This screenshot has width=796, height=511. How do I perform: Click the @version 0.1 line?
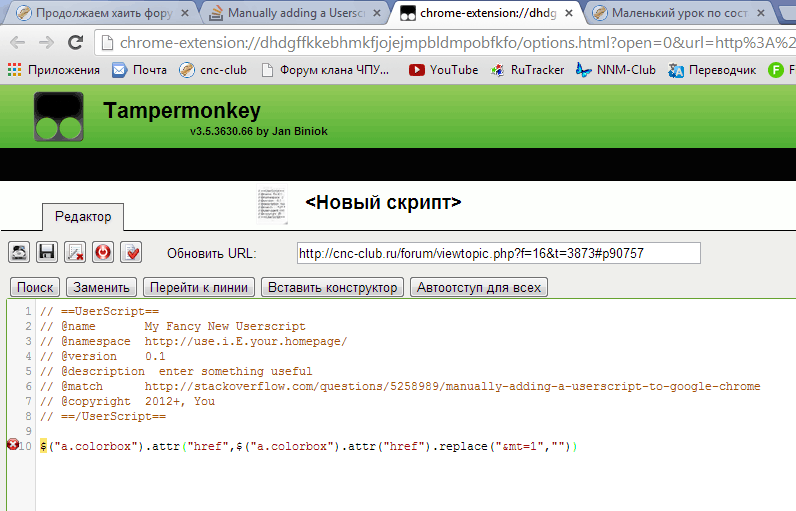pyautogui.click(x=103, y=356)
